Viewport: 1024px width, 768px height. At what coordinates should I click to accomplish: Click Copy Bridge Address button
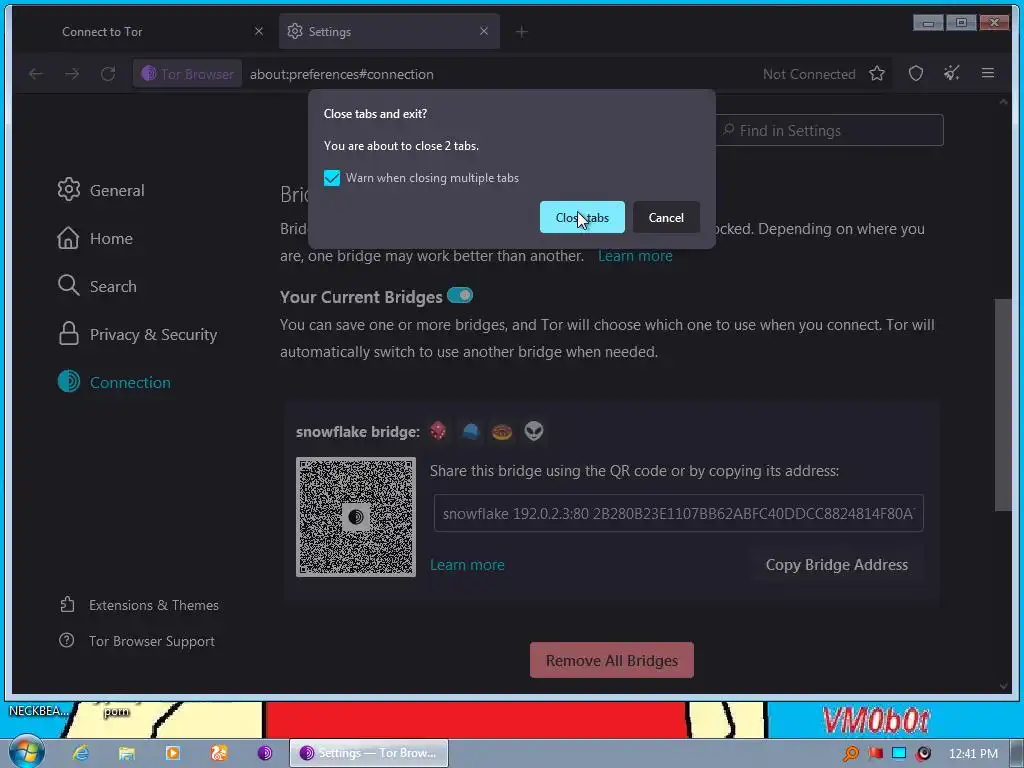point(837,565)
